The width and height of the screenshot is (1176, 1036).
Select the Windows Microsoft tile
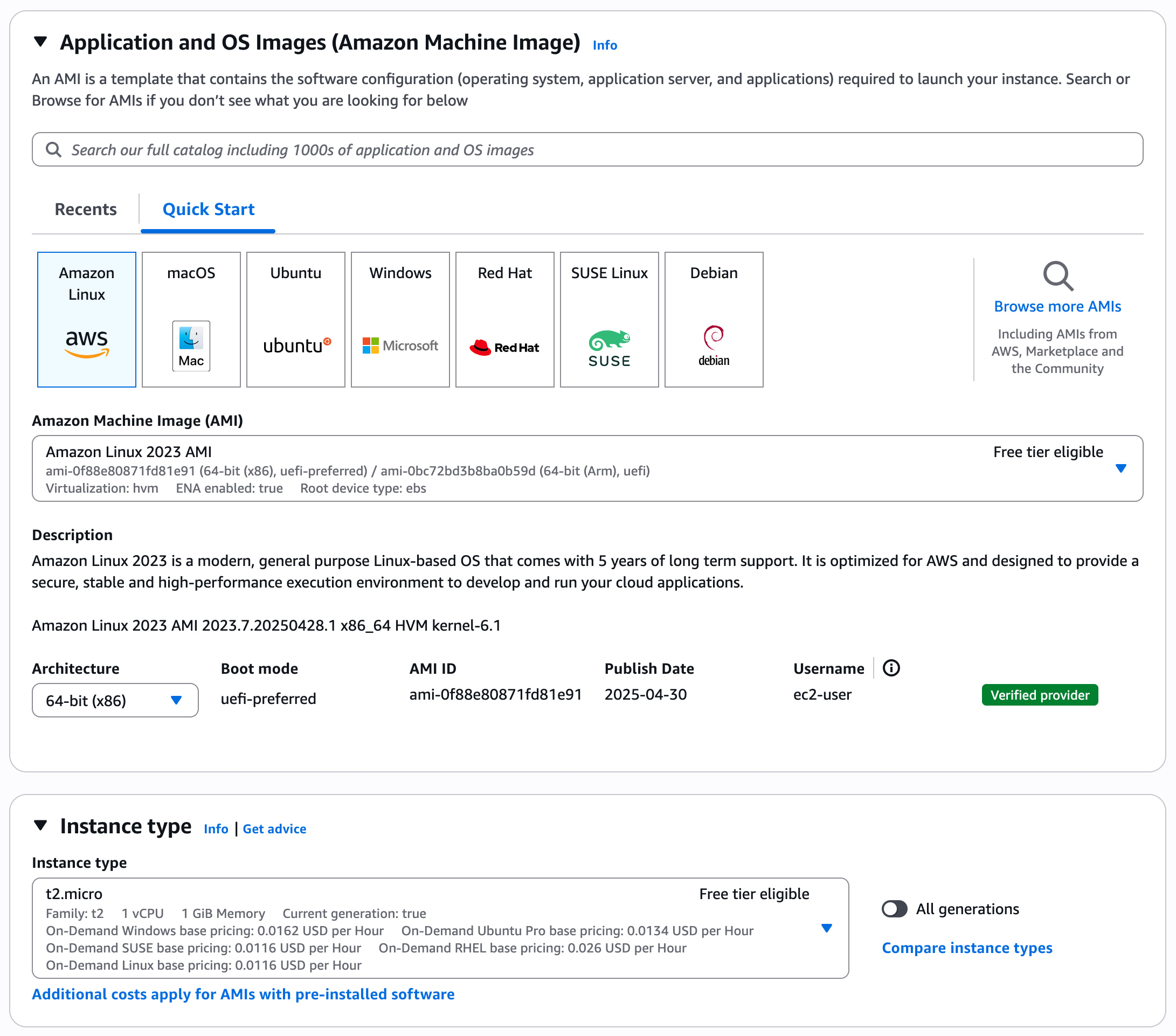(x=400, y=320)
